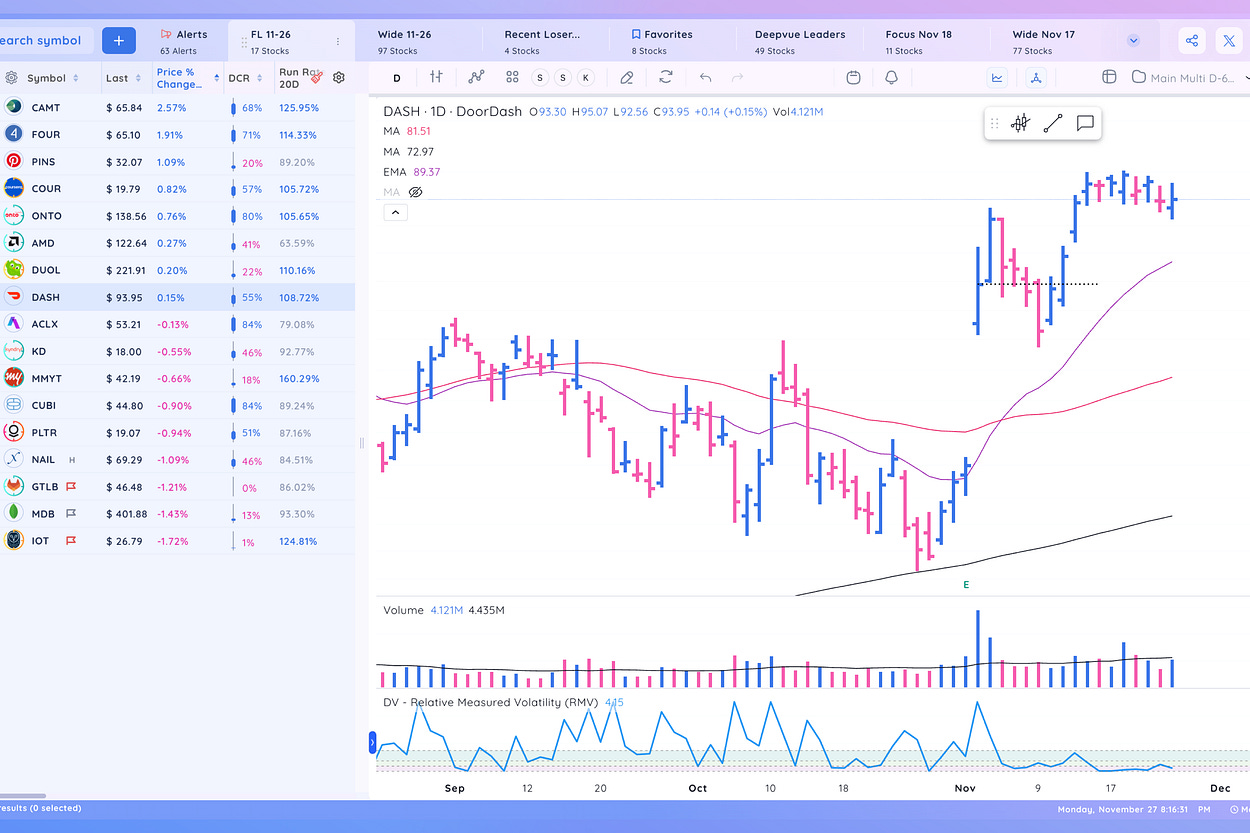Click the red flag next to GTLB
The image size is (1250, 833).
(71, 486)
